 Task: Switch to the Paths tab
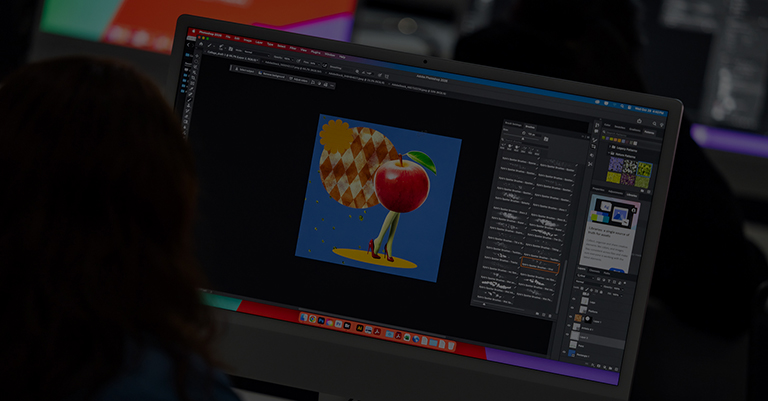(x=606, y=273)
